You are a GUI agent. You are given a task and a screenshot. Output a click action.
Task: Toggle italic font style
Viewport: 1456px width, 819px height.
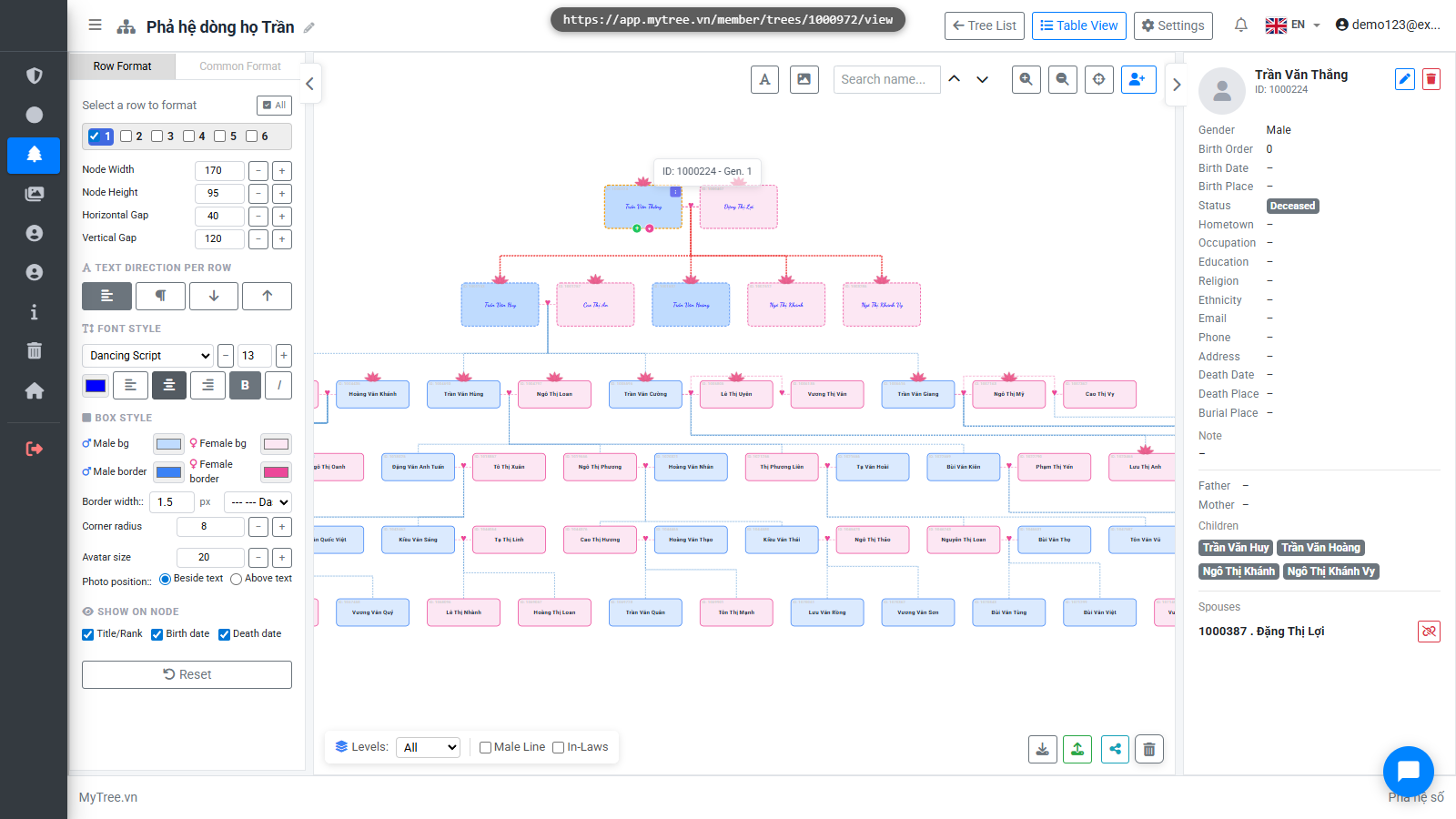click(278, 386)
